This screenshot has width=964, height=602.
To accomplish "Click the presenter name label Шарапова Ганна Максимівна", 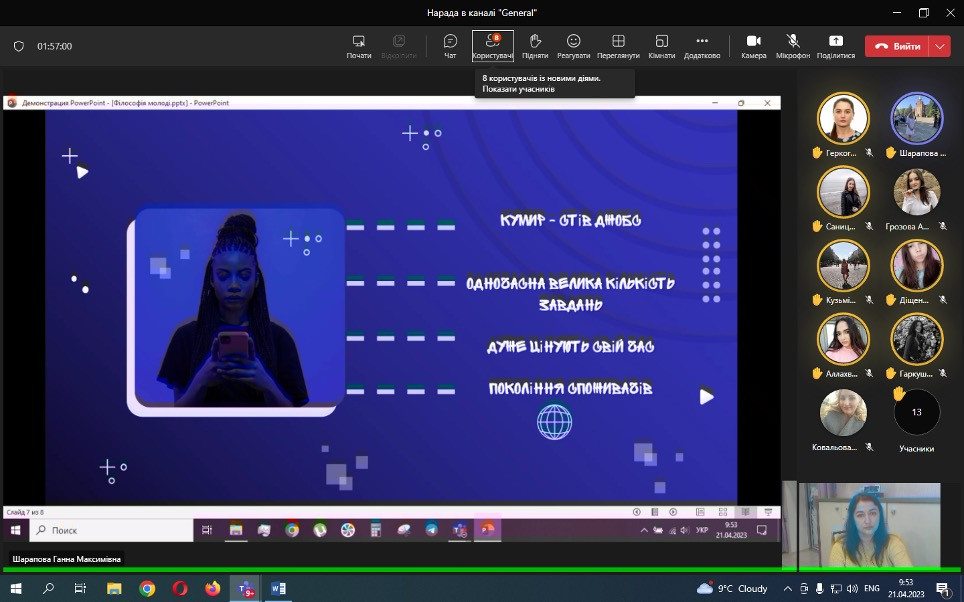I will 66,559.
